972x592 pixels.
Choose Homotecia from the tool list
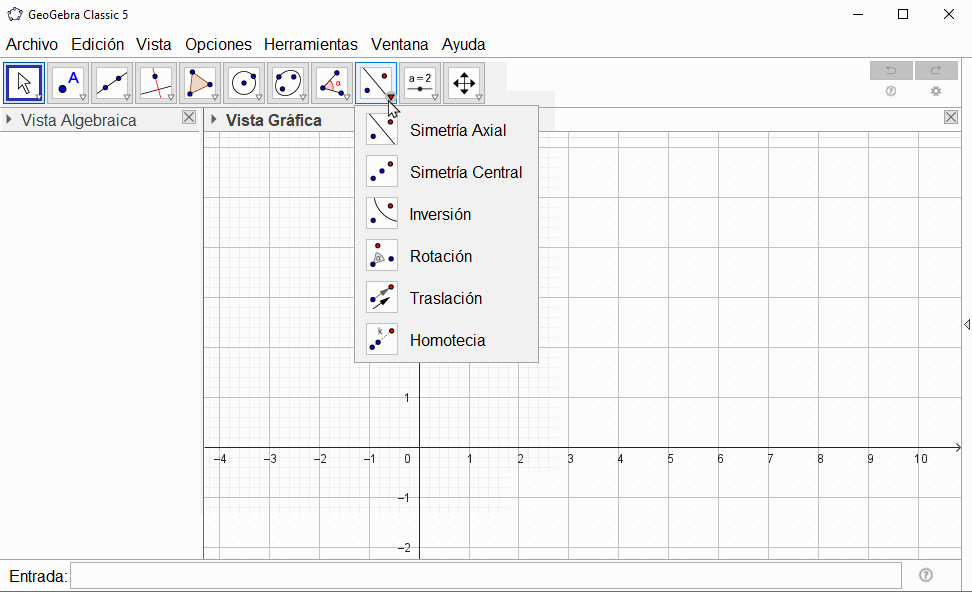[x=447, y=340]
